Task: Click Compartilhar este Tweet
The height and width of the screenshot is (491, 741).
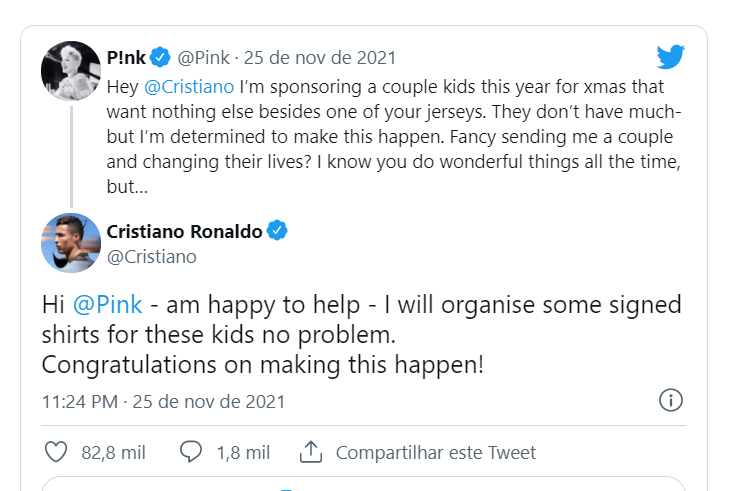Action: point(435,452)
